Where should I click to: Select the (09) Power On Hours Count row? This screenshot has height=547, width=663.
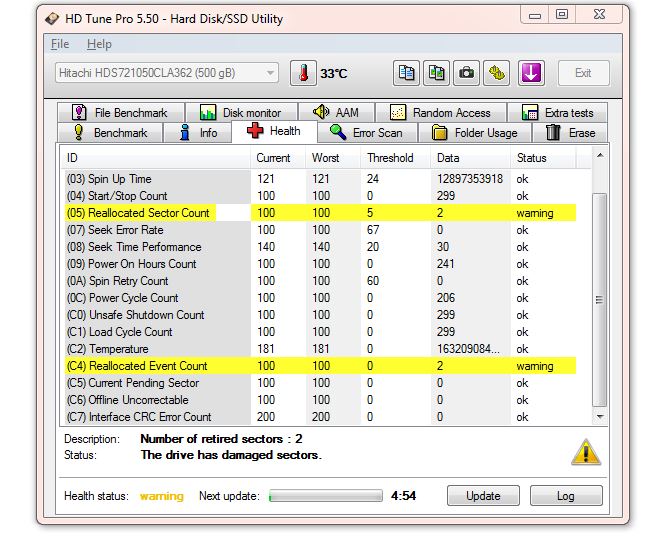point(321,264)
